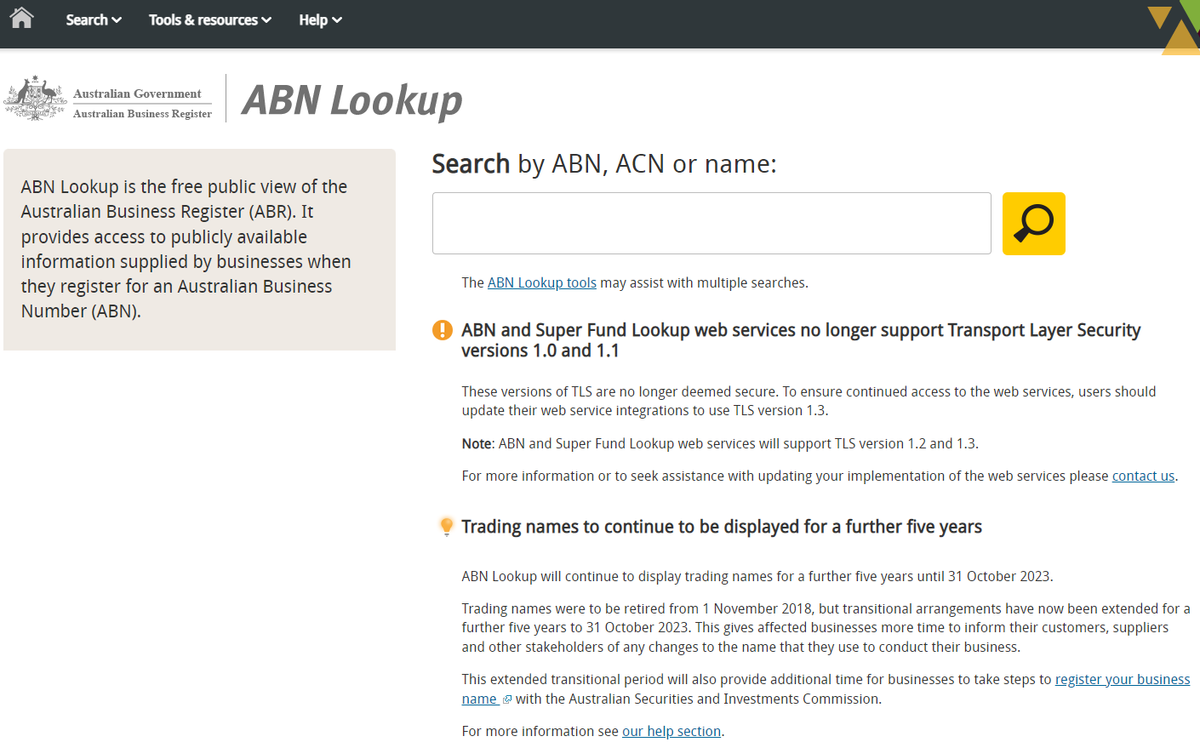
Task: Open the register your business name link
Action: tap(1122, 679)
